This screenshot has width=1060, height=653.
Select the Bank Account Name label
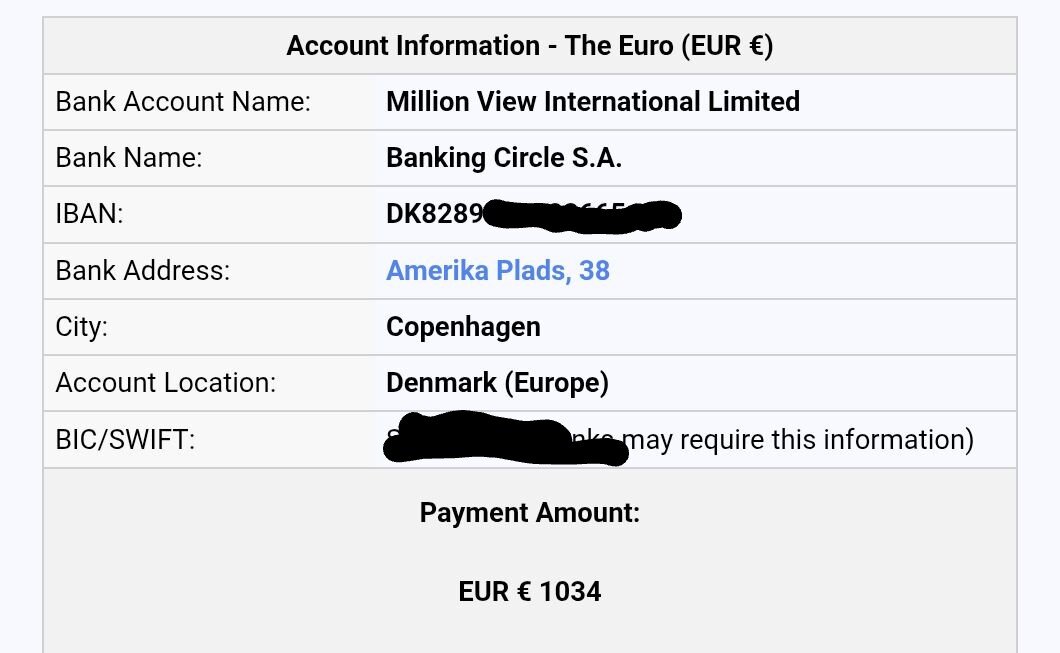(183, 102)
